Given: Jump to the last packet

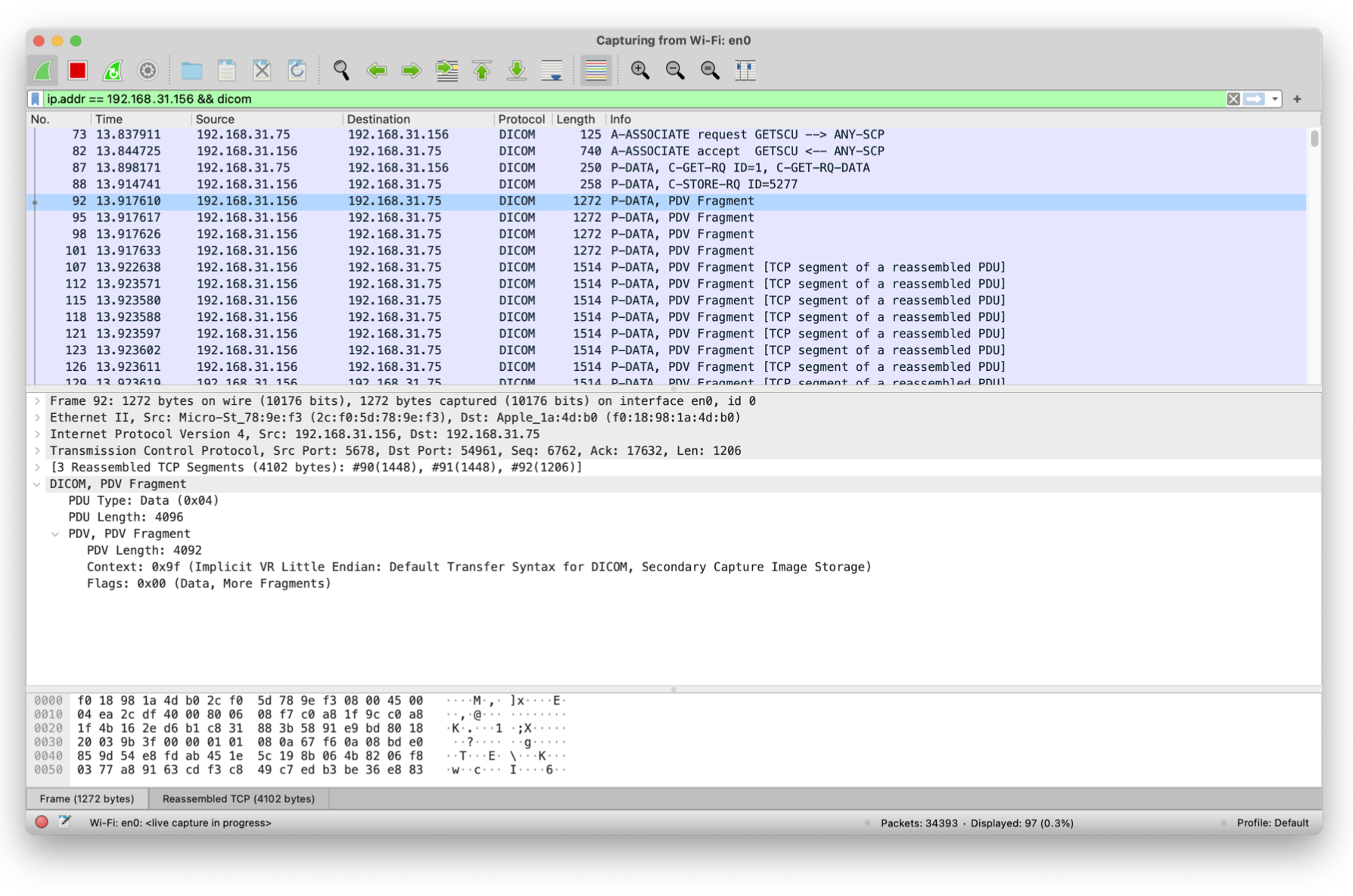Looking at the screenshot, I should [x=515, y=70].
